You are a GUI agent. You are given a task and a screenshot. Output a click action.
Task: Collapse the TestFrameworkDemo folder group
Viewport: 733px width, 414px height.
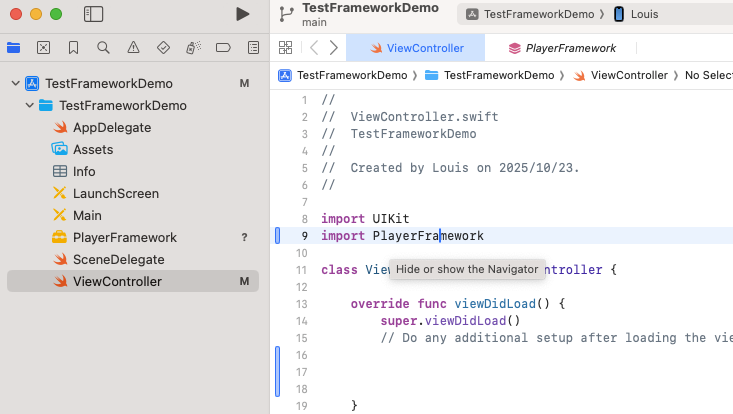29,105
